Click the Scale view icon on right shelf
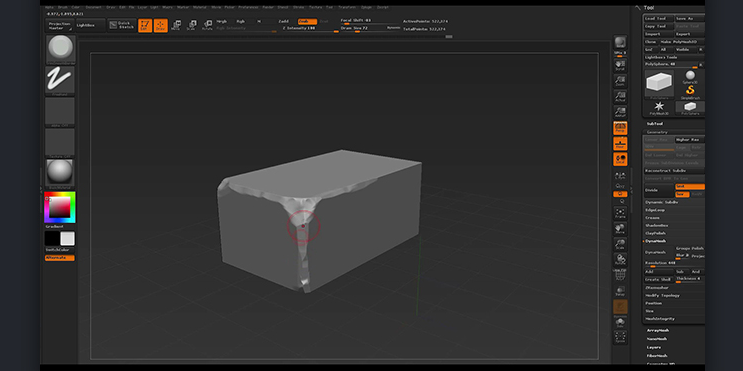Image resolution: width=743 pixels, height=371 pixels. (620, 244)
